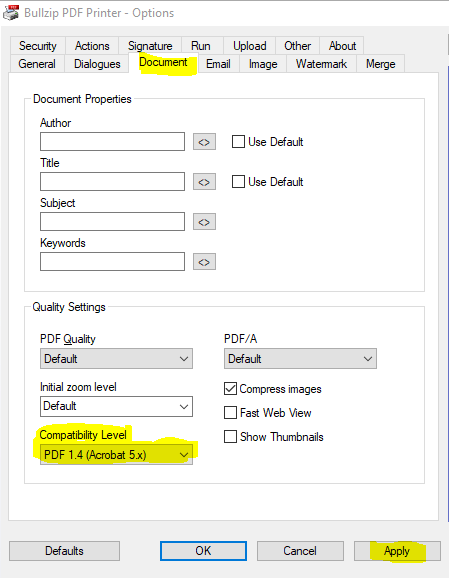Image resolution: width=449 pixels, height=578 pixels.
Task: Open the Security tab
Action: 38,46
